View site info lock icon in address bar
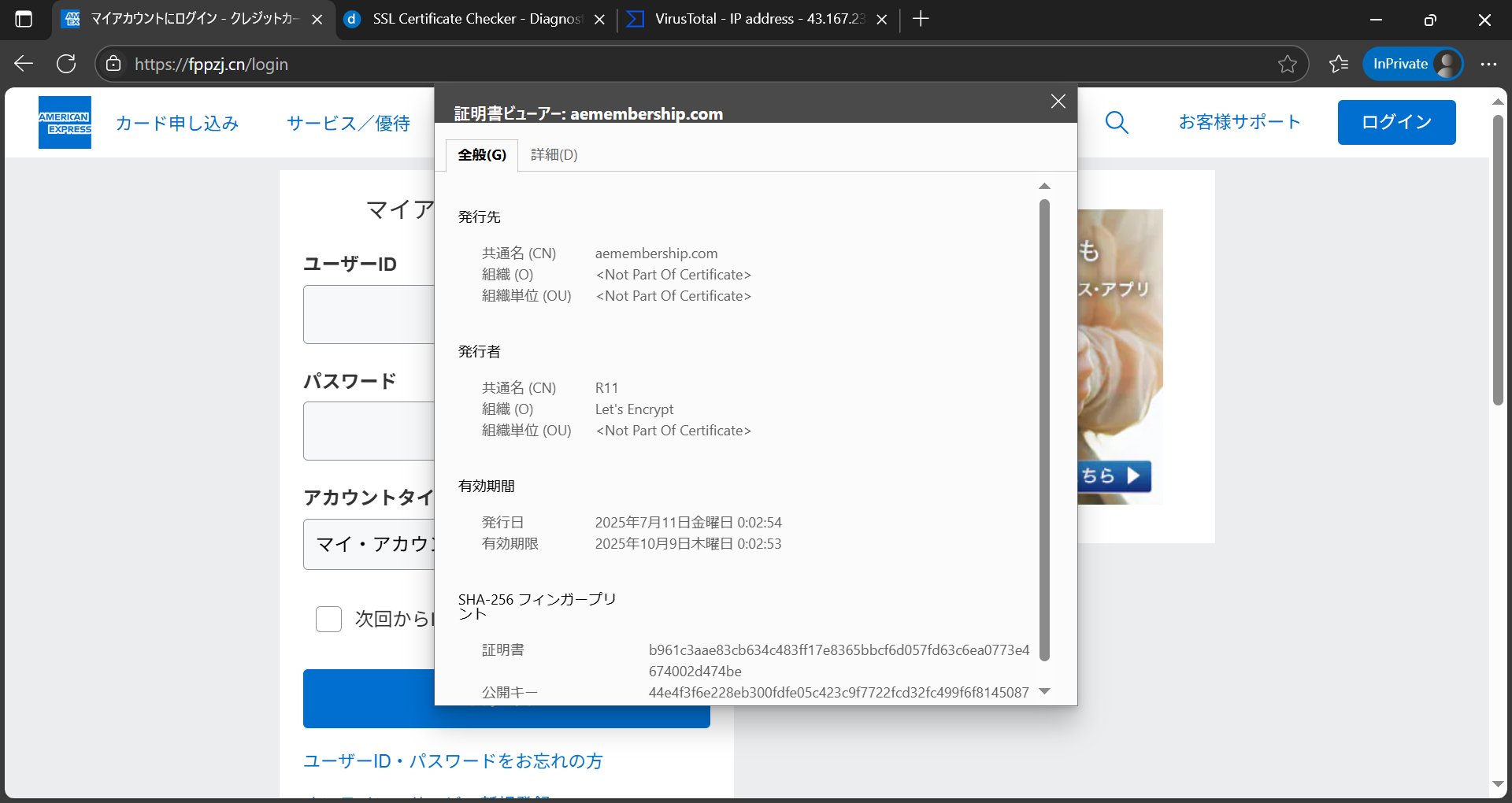Image resolution: width=1512 pixels, height=803 pixels. [x=113, y=64]
